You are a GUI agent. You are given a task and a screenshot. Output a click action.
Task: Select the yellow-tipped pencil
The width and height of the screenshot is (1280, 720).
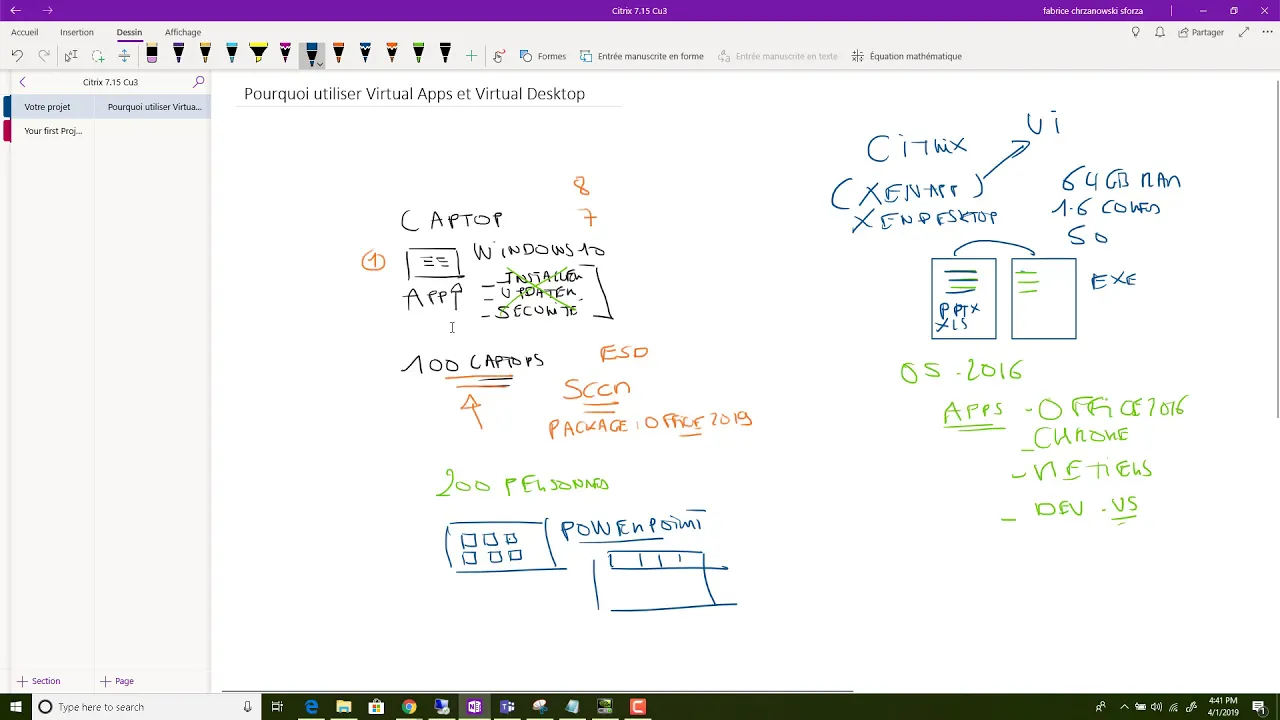[205, 54]
